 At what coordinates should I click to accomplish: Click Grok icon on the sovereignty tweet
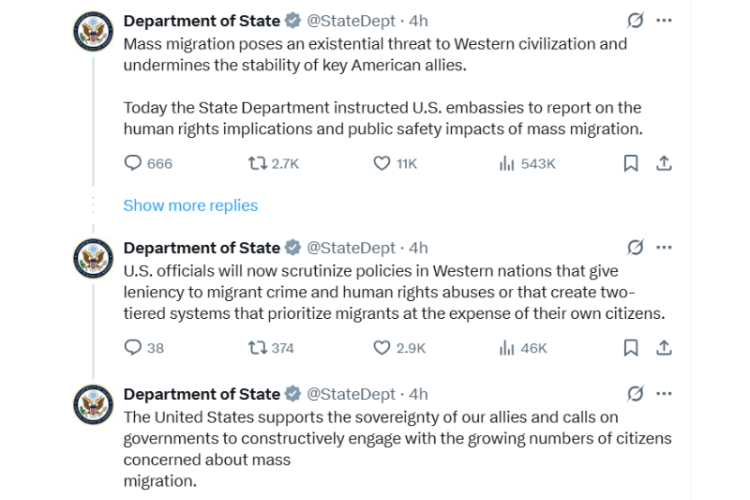coord(634,393)
